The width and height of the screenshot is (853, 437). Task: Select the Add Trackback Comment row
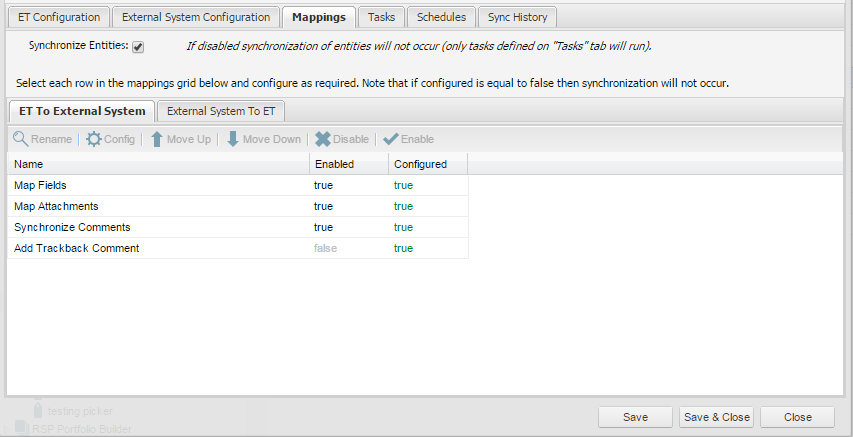tap(76, 248)
